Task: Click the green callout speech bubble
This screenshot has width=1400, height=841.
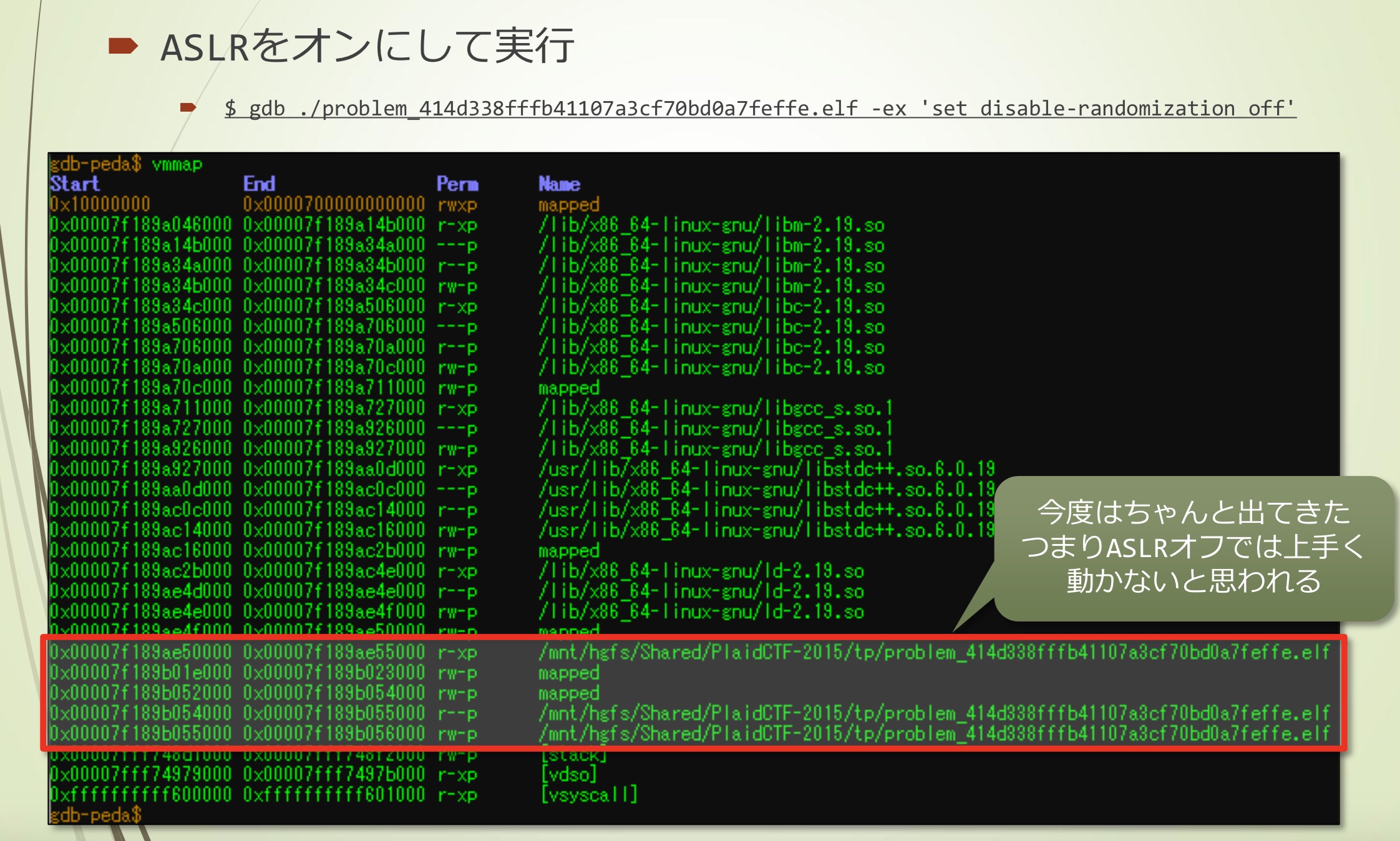Action: click(x=1192, y=547)
